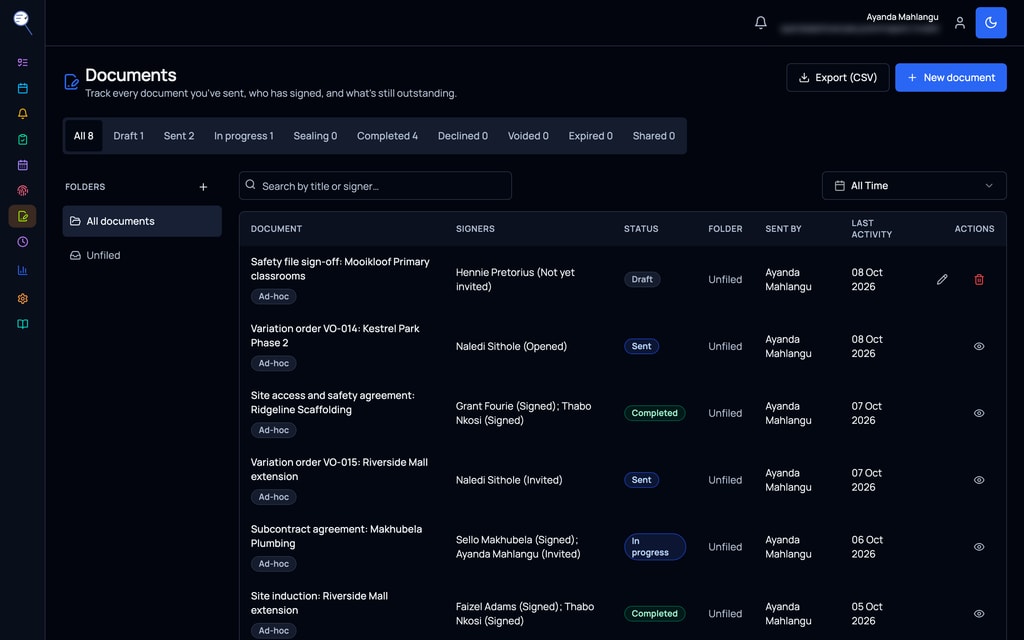This screenshot has height=640, width=1024.
Task: Select the Declined 0 tab
Action: tap(462, 136)
